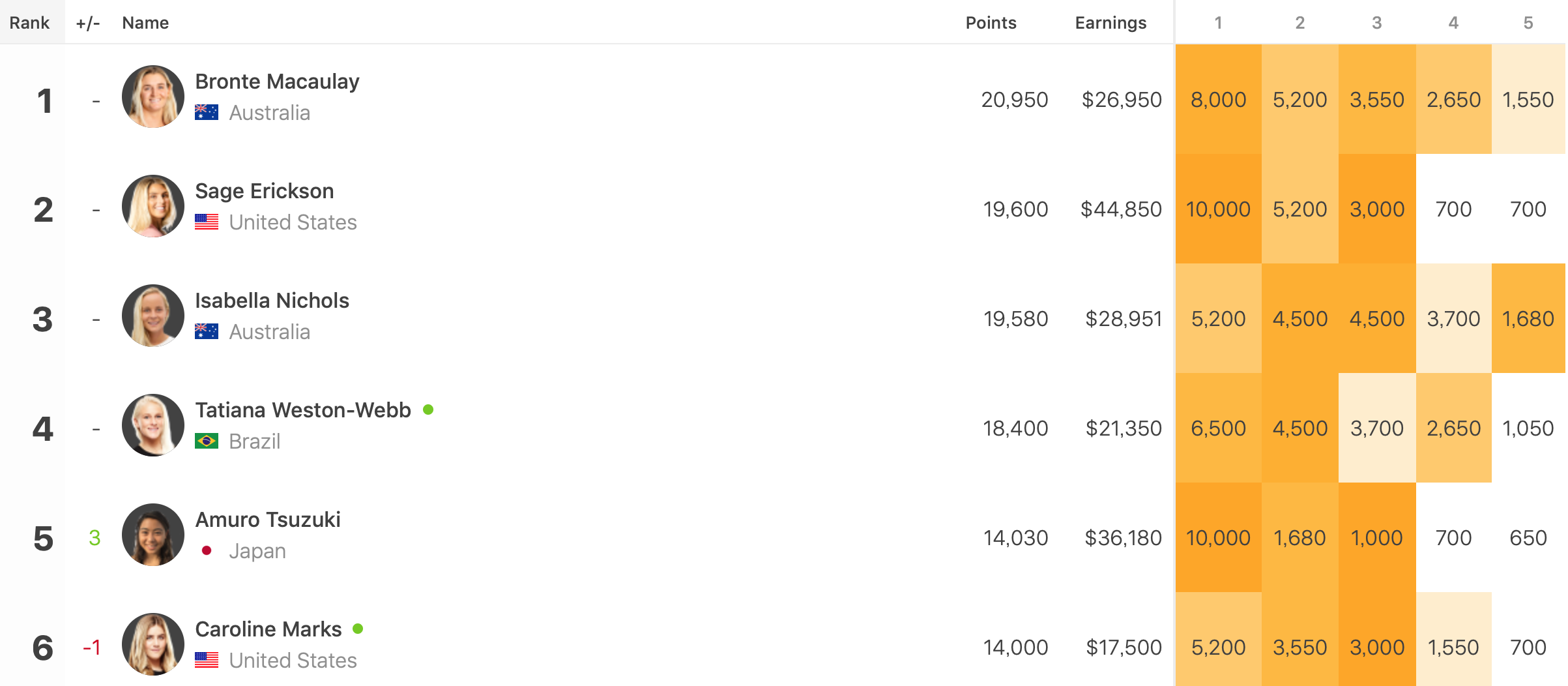Open Isabella Nichols' profile photo

[153, 316]
